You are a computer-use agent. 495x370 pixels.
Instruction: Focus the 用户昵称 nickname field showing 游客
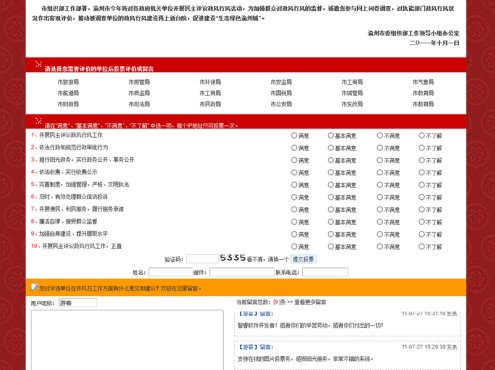pos(77,303)
